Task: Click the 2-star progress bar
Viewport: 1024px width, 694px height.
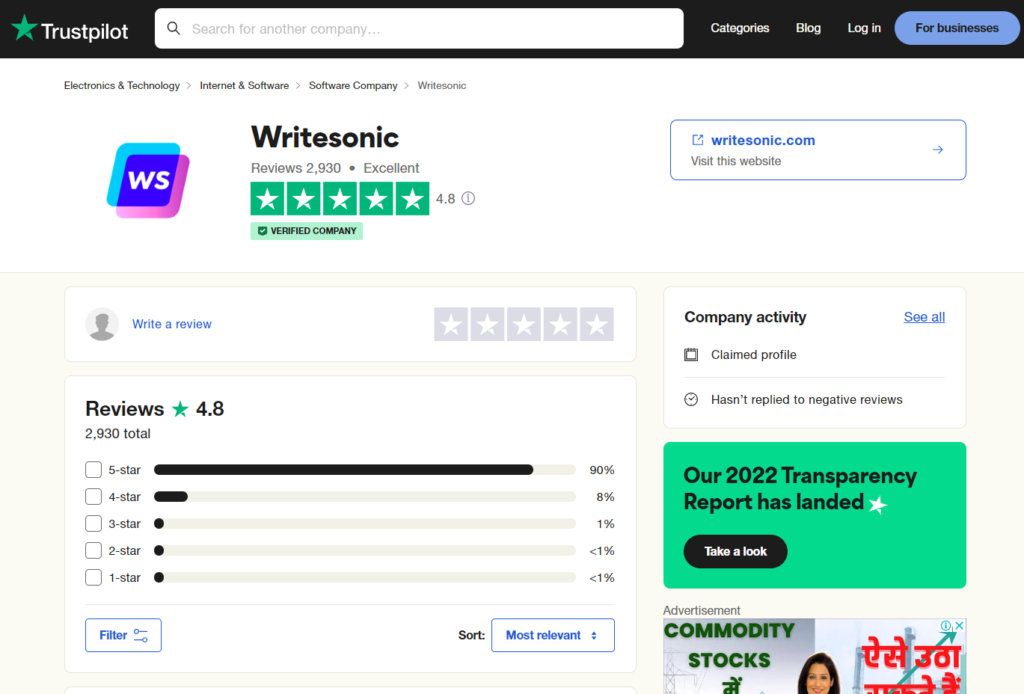Action: click(x=364, y=551)
